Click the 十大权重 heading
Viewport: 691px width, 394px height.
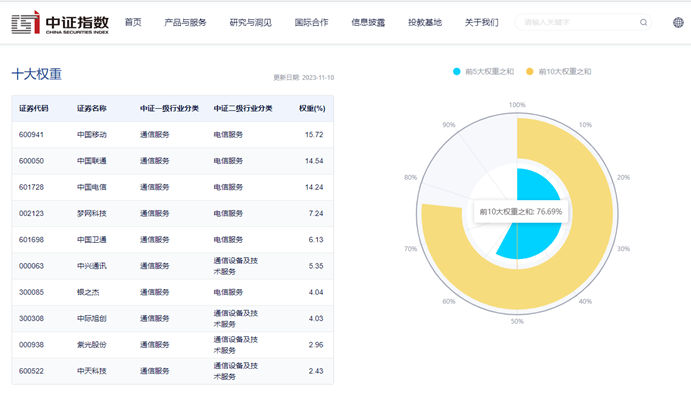tap(37, 74)
